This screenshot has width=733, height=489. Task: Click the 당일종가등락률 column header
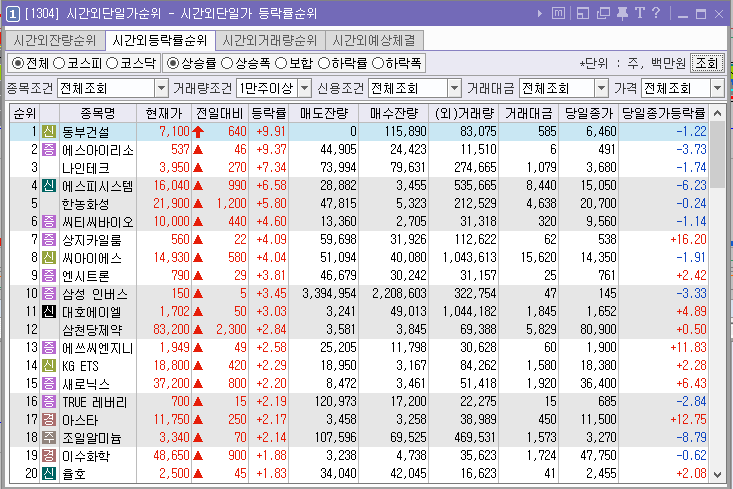[663, 114]
